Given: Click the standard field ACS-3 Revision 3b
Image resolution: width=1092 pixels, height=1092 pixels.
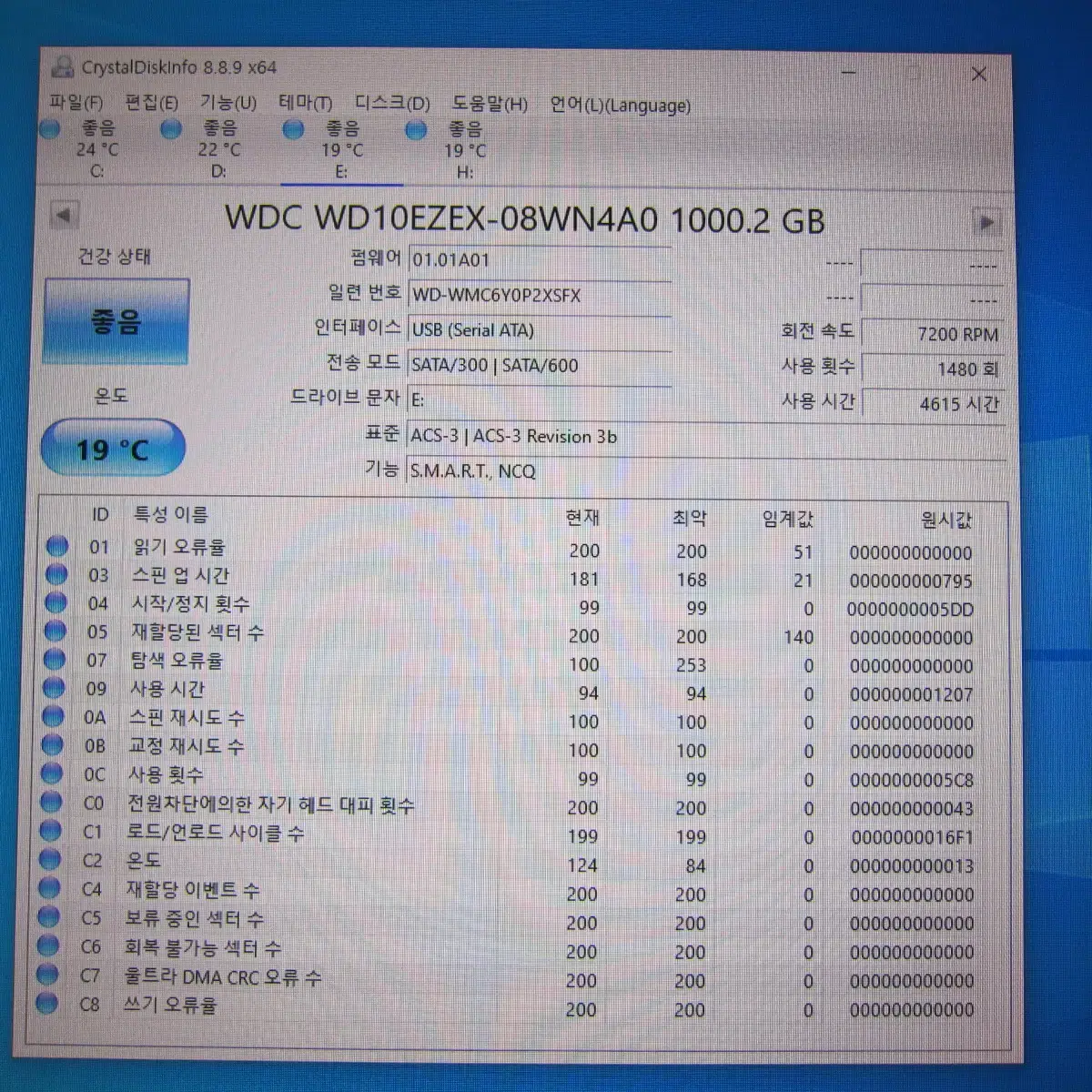Looking at the screenshot, I should tap(705, 436).
